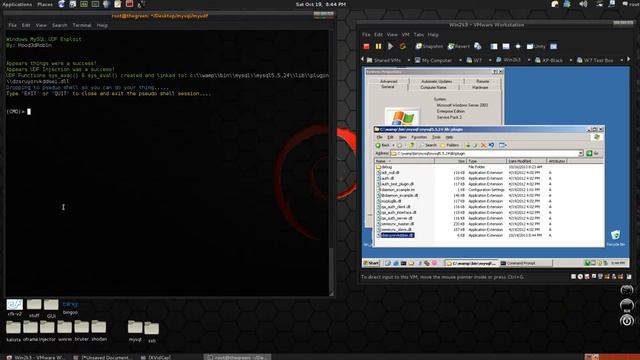
Task: Click the red Power Off button in VMware
Action: pos(366,47)
